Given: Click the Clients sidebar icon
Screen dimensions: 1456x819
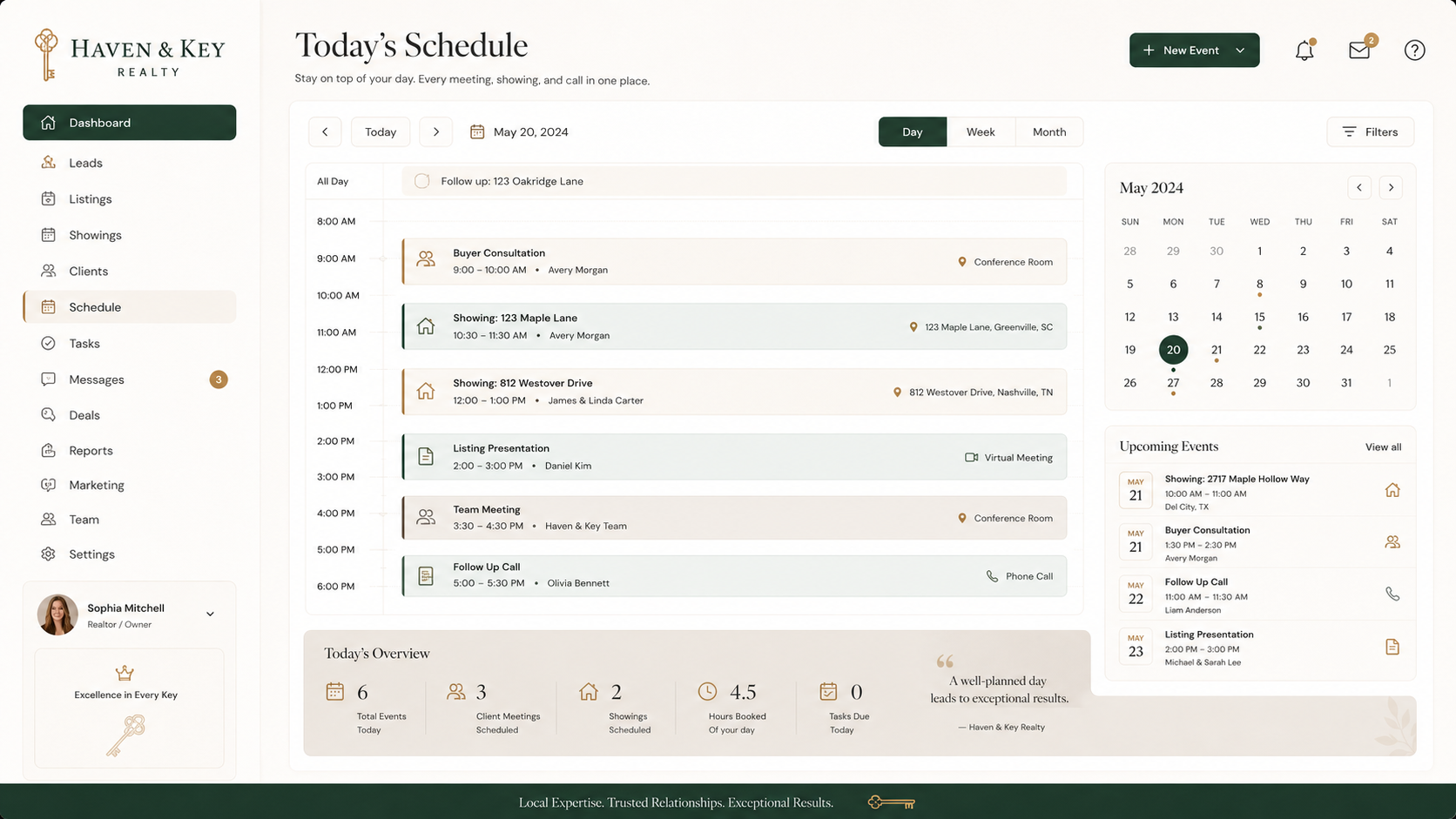Looking at the screenshot, I should click(x=49, y=271).
